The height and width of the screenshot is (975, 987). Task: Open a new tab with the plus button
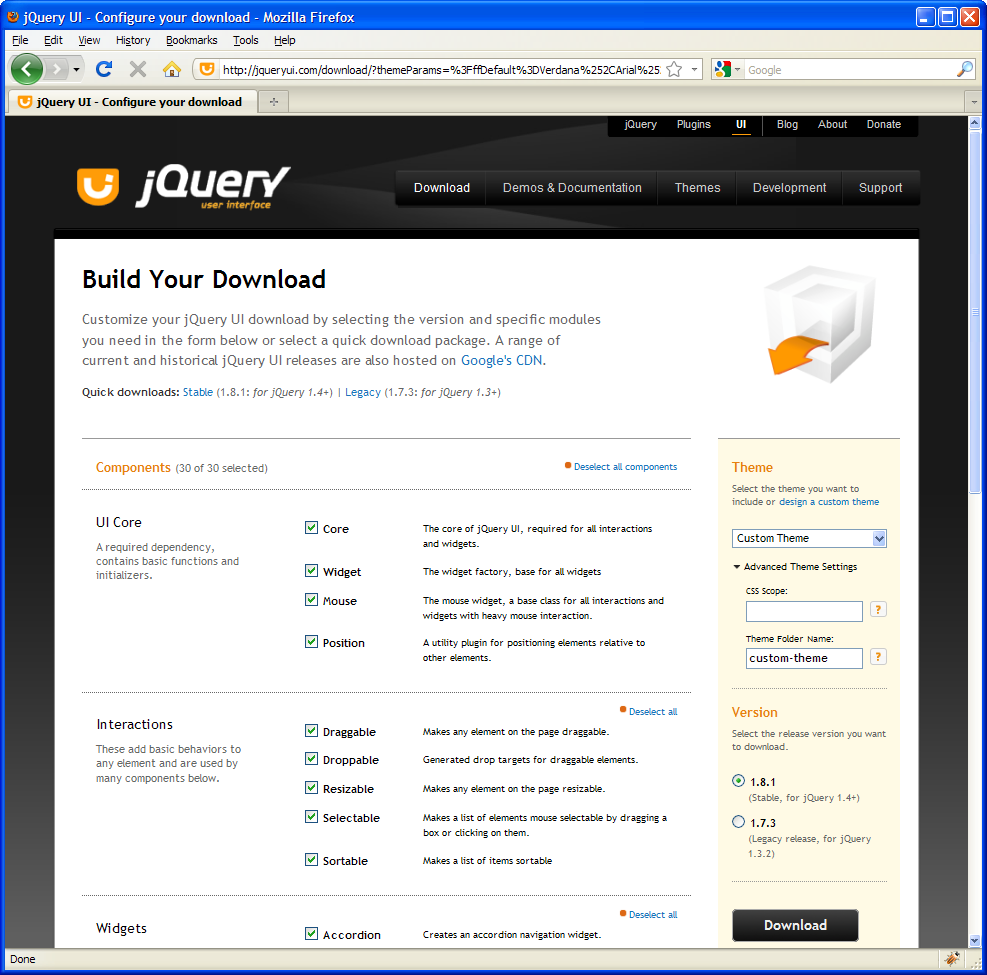(274, 101)
